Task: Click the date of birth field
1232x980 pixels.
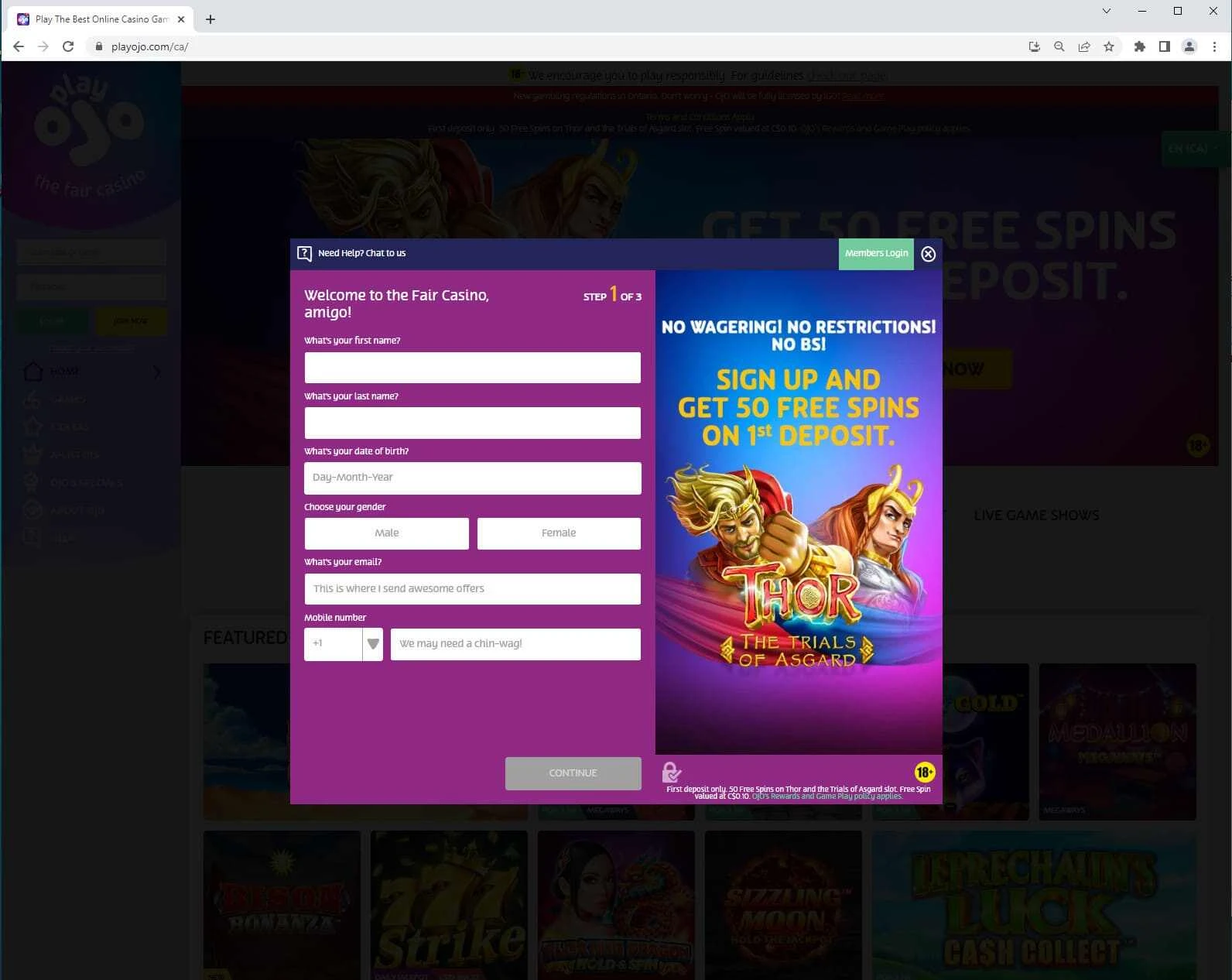Action: [472, 478]
